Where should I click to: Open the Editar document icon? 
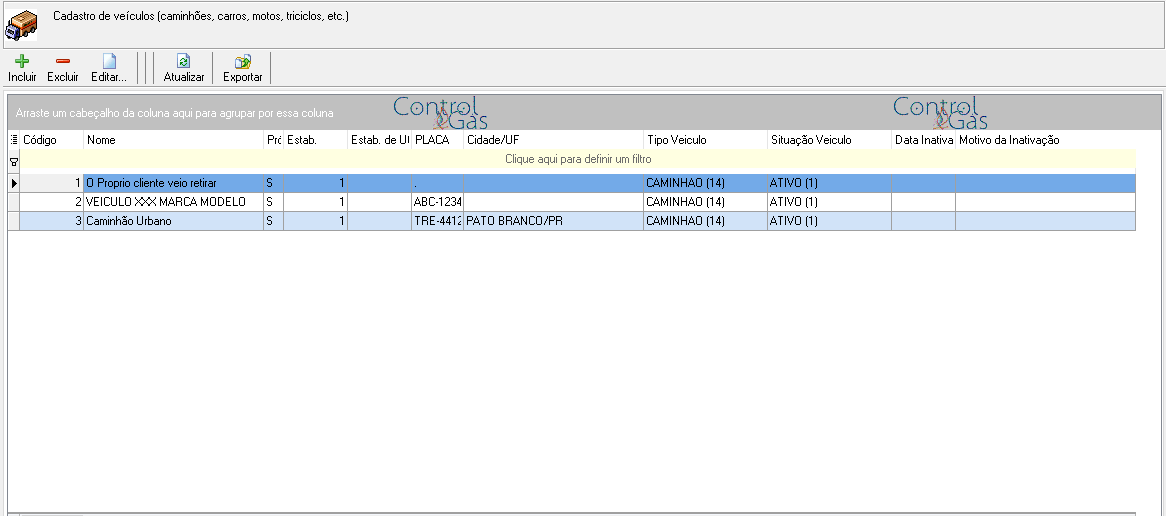click(109, 62)
